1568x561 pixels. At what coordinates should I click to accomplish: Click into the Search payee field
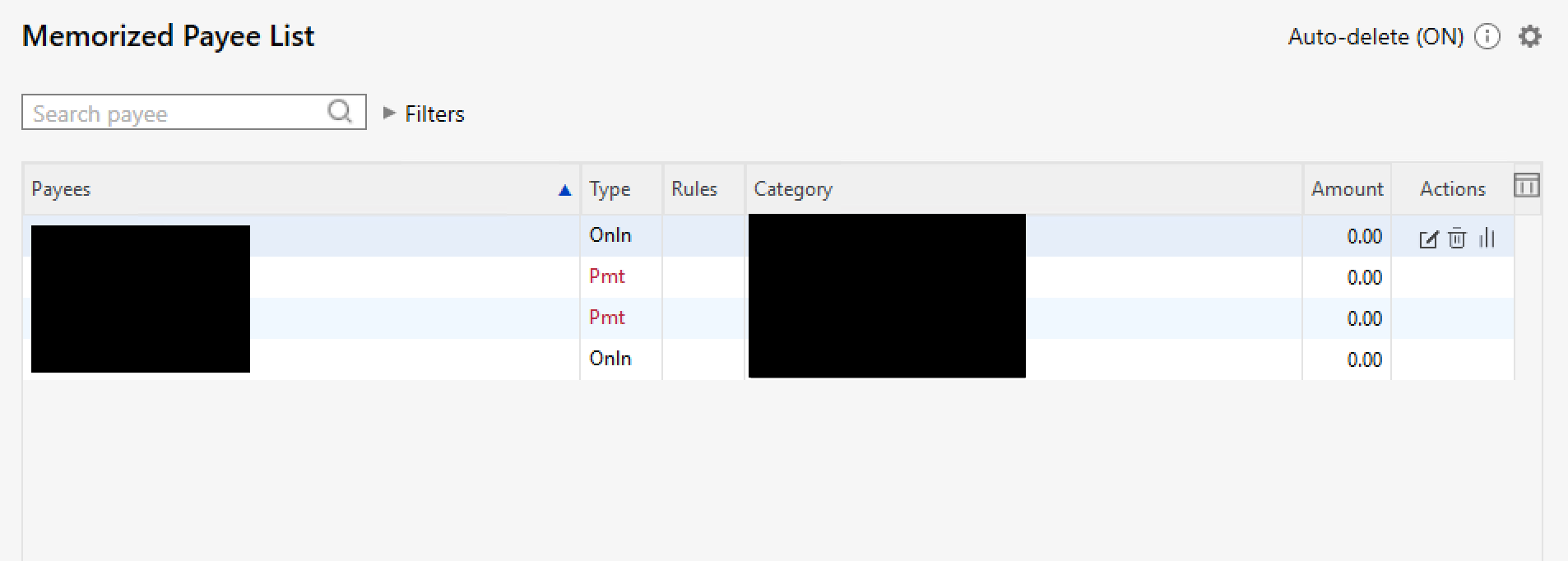(x=193, y=112)
